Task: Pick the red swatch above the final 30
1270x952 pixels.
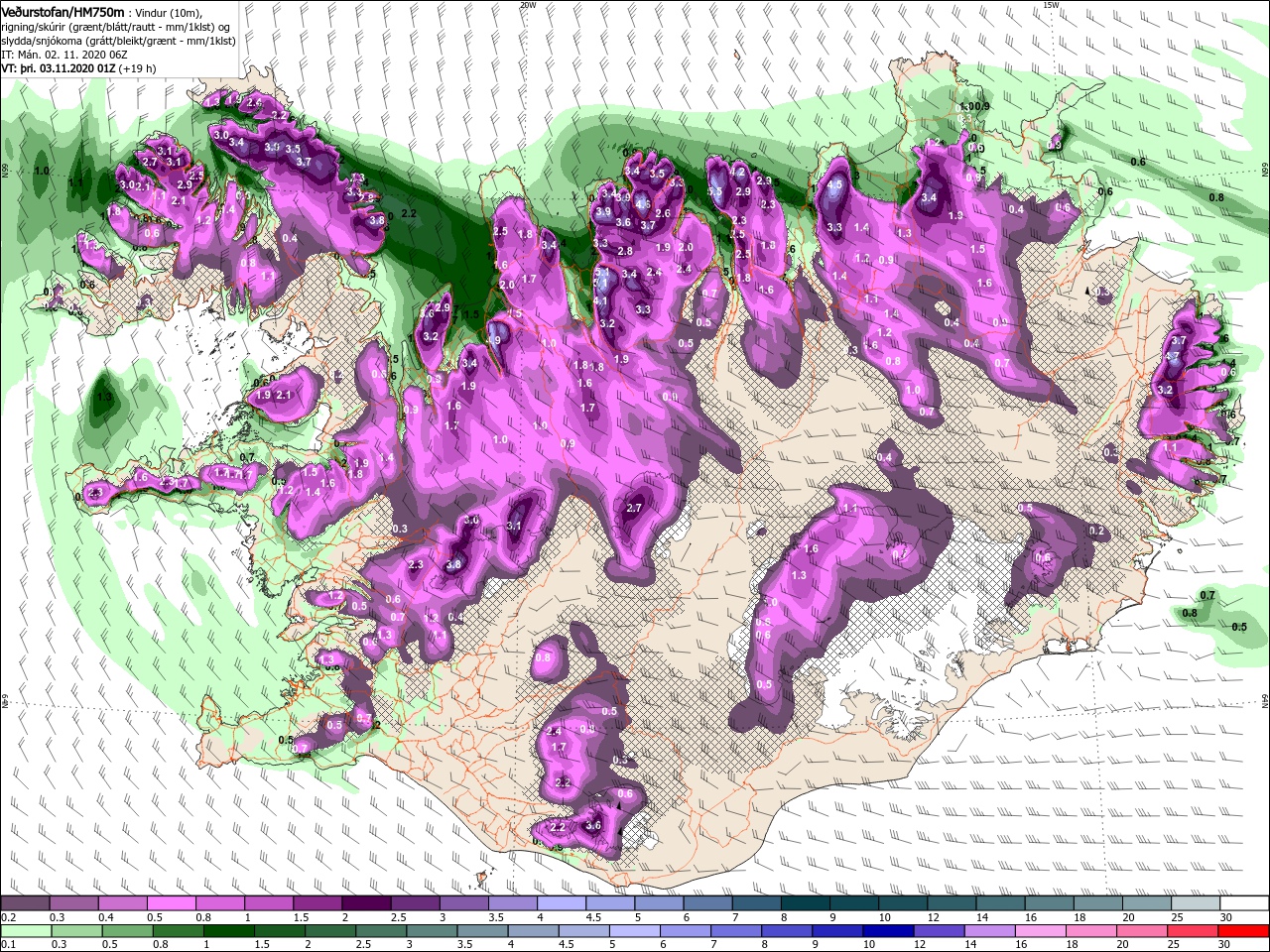Action: 1245,931
